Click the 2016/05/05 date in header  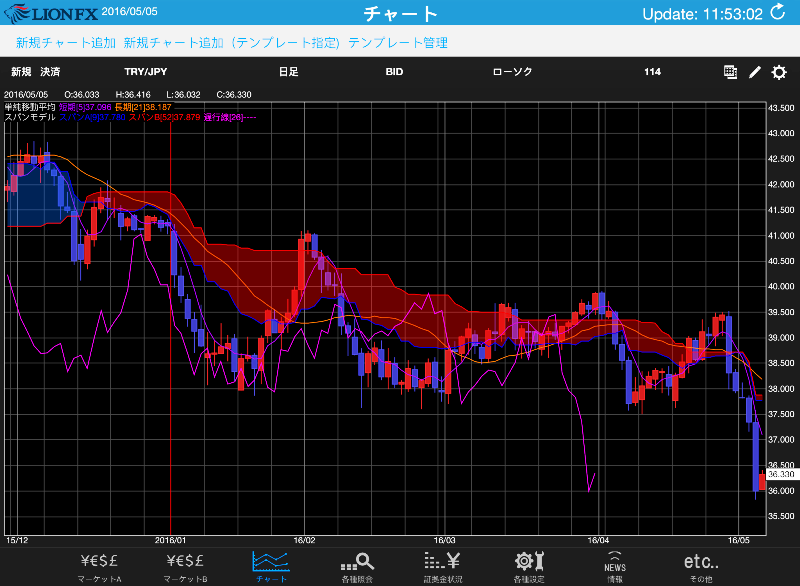(130, 11)
